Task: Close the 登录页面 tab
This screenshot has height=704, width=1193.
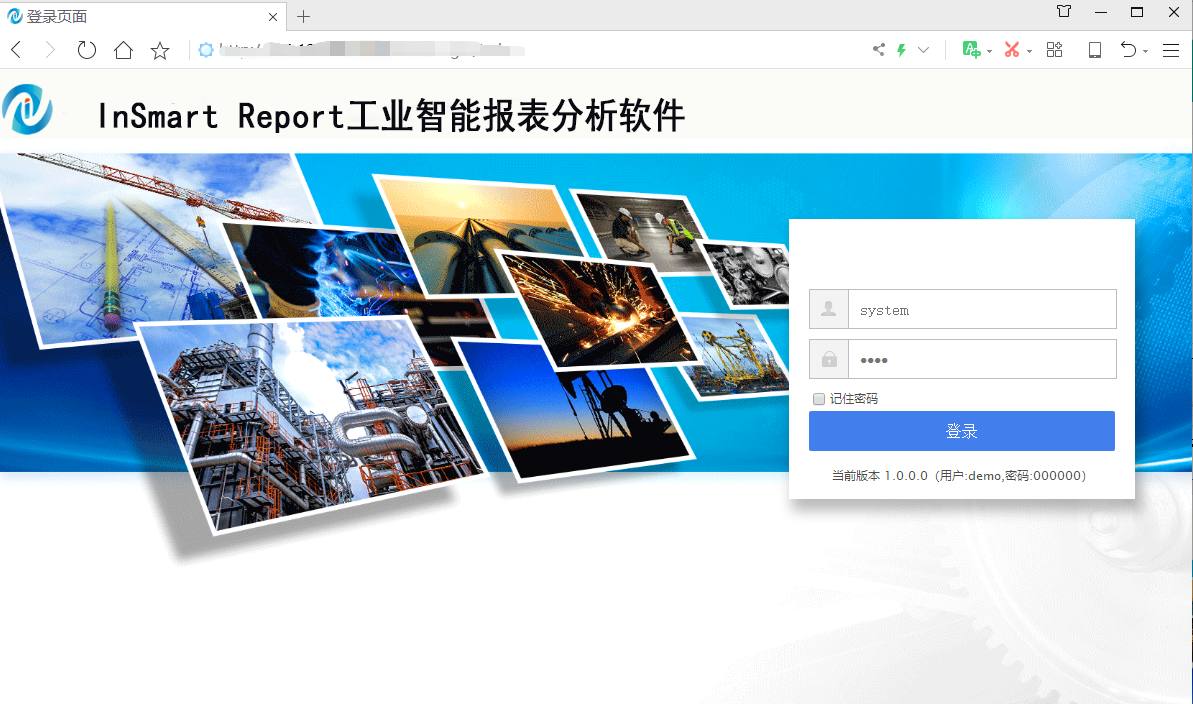Action: tap(273, 17)
